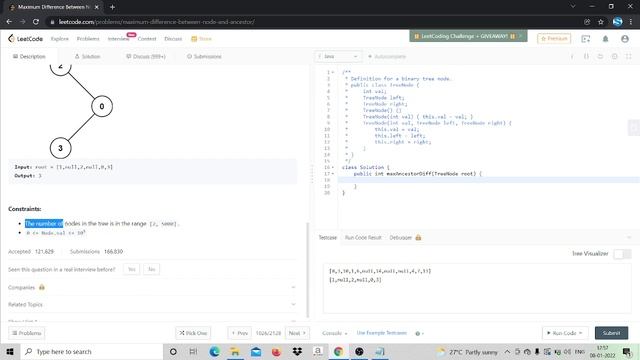Click the description panel vertical scrollbar
The image size is (640, 360).
click(x=308, y=269)
